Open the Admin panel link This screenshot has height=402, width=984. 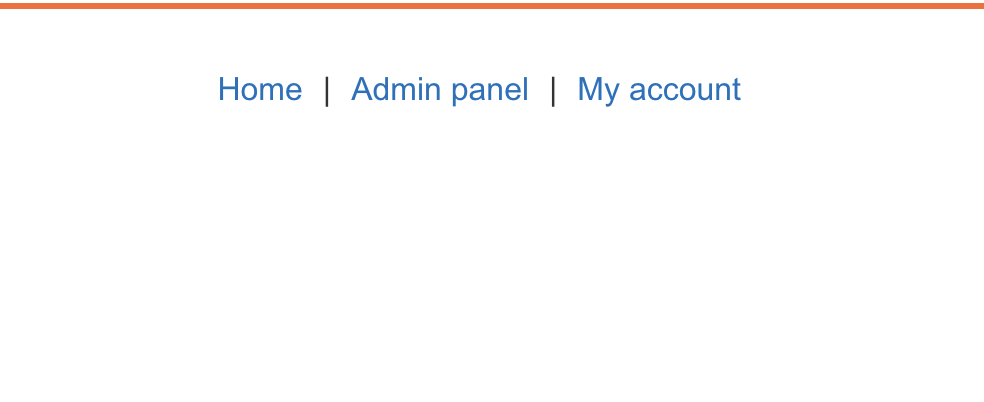pyautogui.click(x=439, y=90)
